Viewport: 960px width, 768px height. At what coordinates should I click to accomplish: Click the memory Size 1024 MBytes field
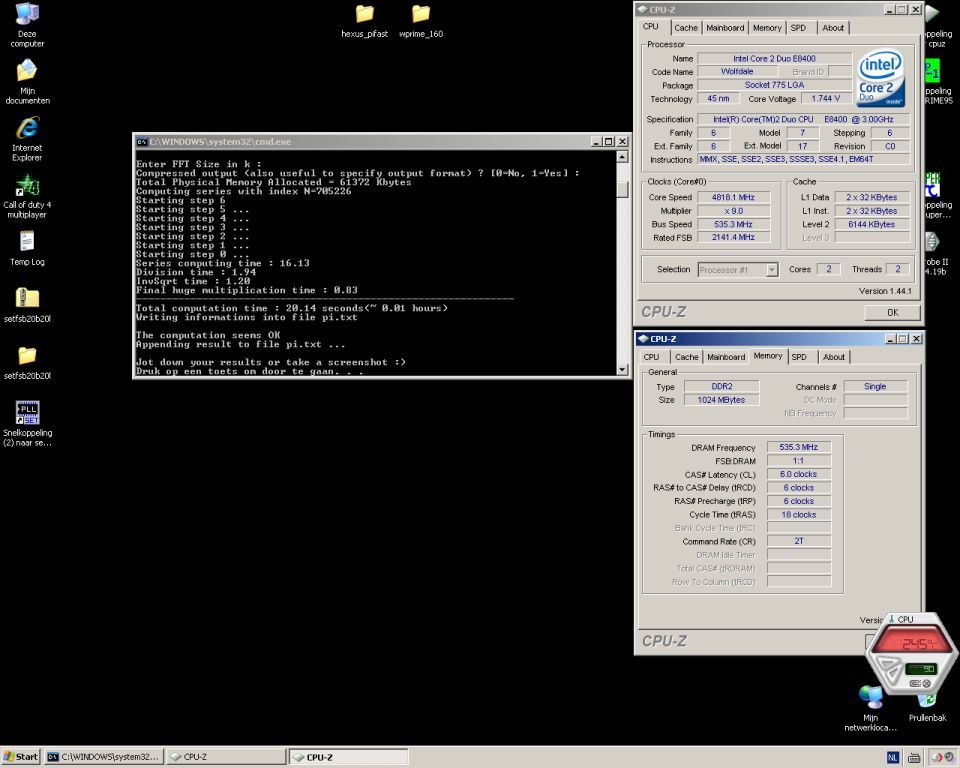coord(721,400)
